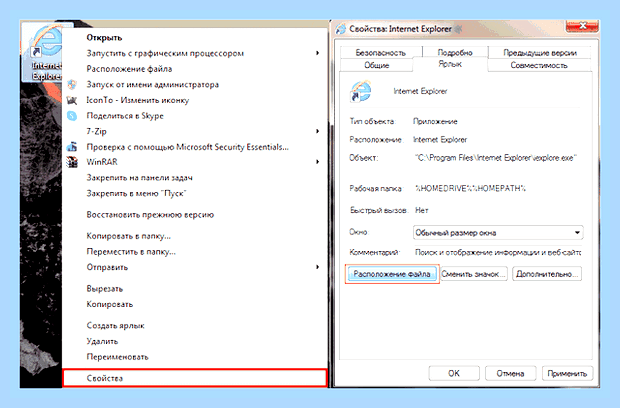The width and height of the screenshot is (620, 408).
Task: Click the Skype icon in context menu
Action: (72, 116)
